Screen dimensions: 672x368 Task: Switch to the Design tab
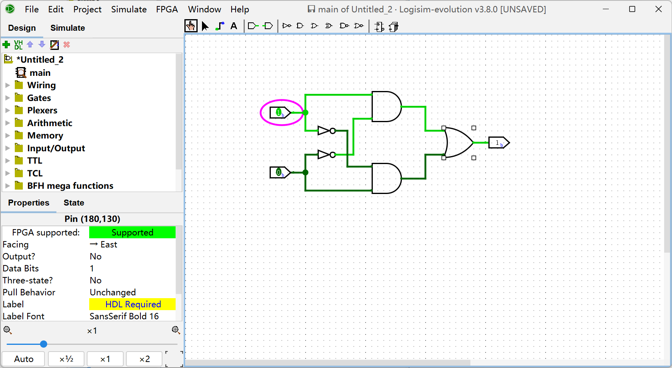(x=22, y=28)
